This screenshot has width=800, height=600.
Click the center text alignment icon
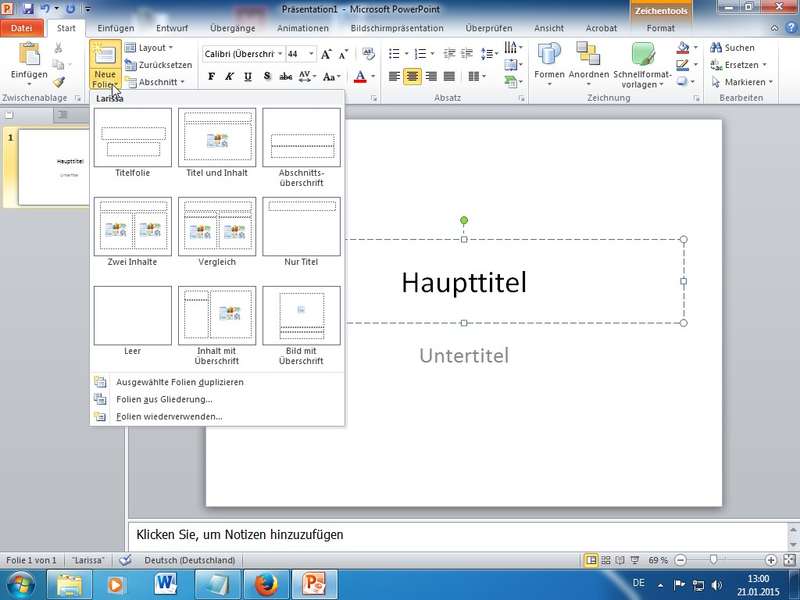413,76
